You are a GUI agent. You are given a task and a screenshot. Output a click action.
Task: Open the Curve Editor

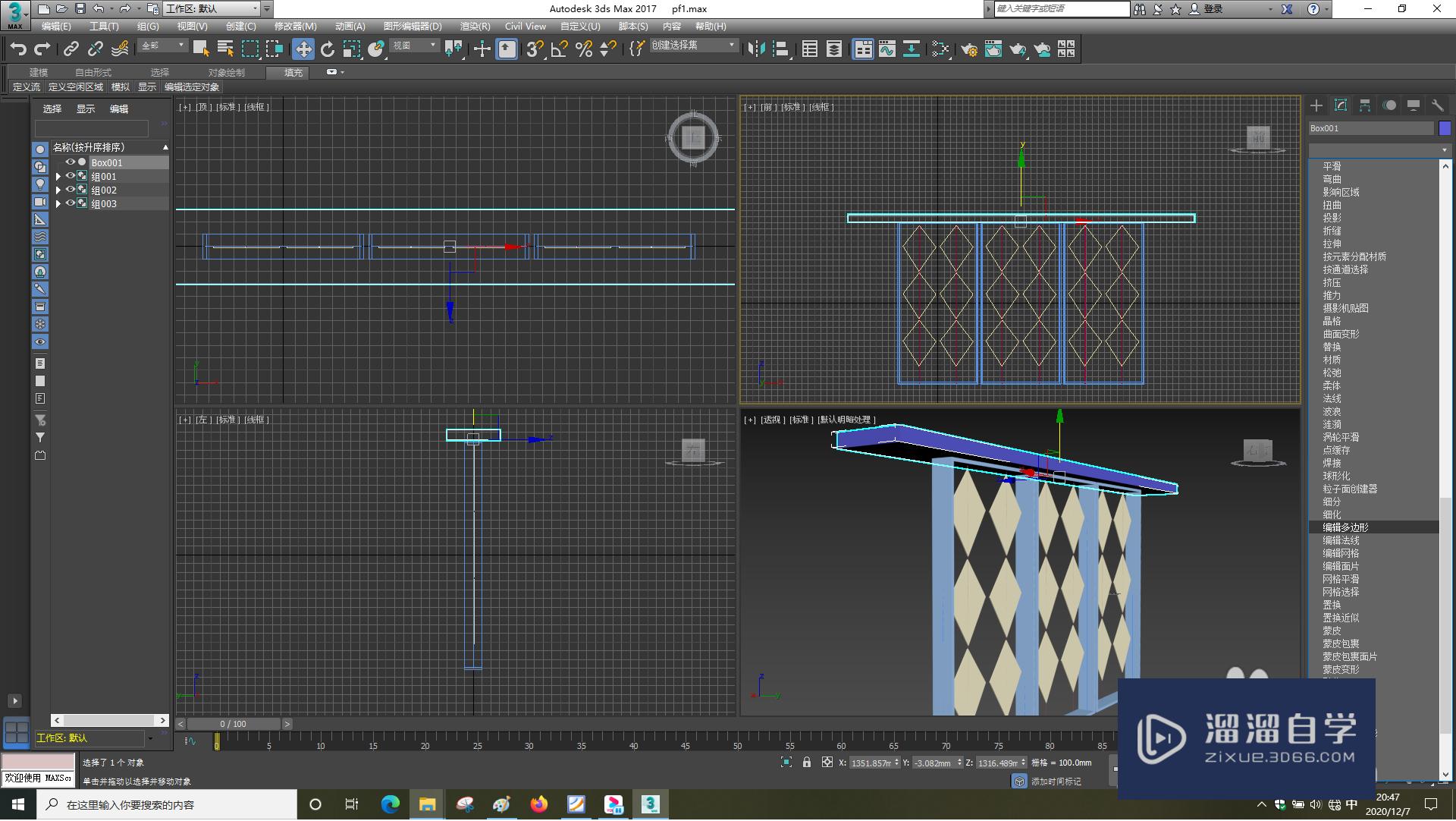(887, 49)
